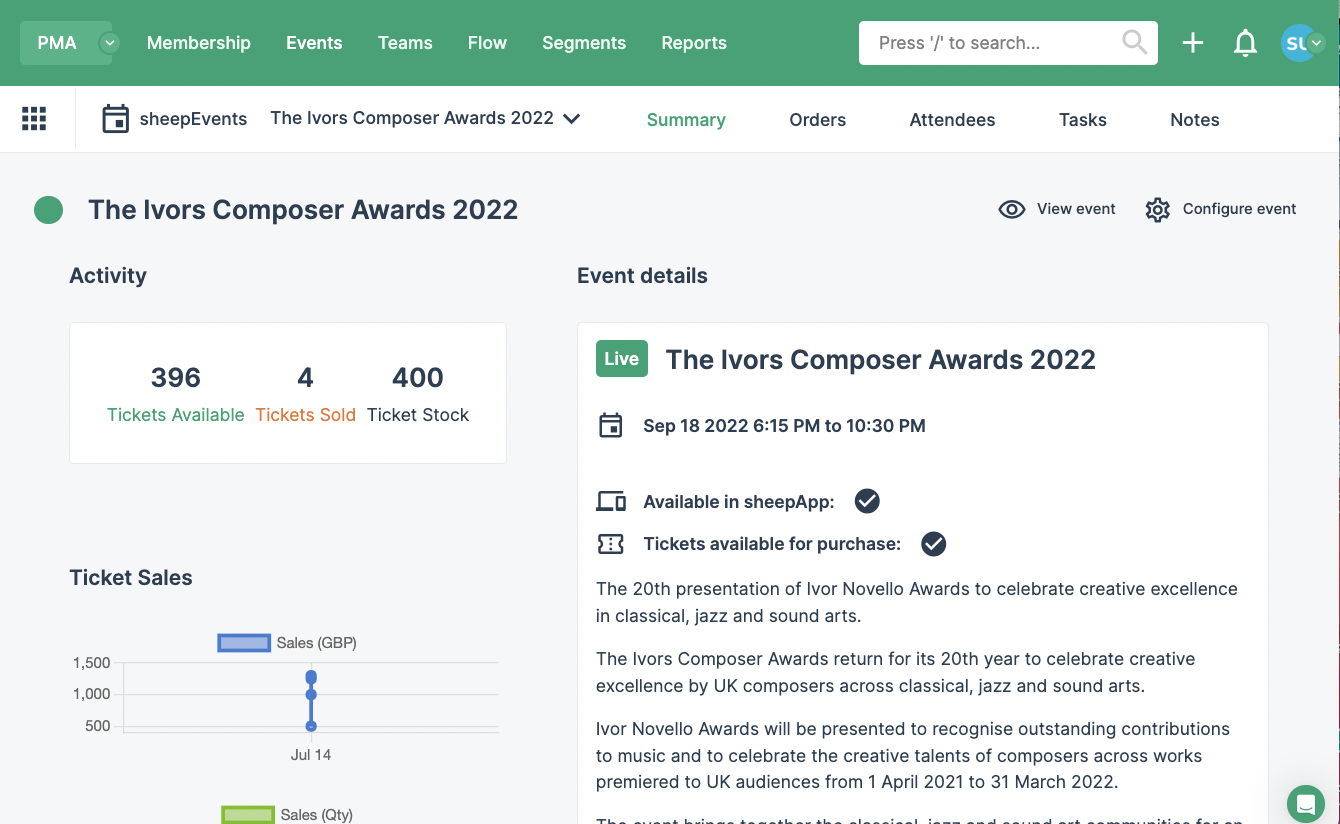The height and width of the screenshot is (824, 1340).
Task: Open the chat bubble in bottom corner
Action: (1305, 803)
